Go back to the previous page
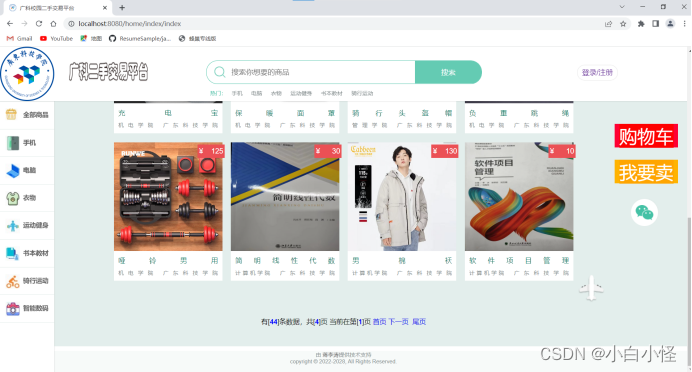692x372 pixels. click(10, 24)
